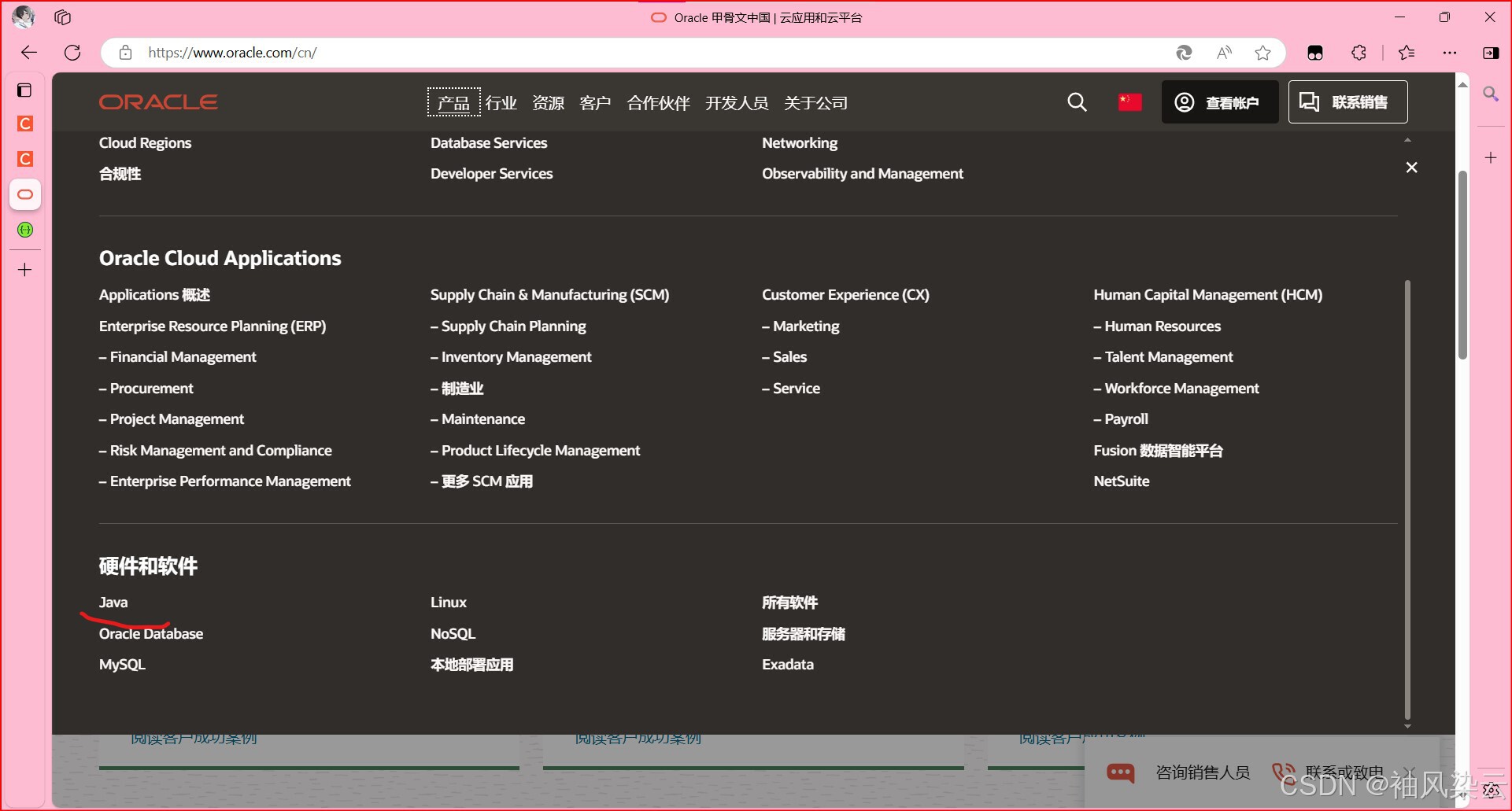Close the products mega menu with the X
This screenshot has width=1512, height=811.
[x=1412, y=168]
